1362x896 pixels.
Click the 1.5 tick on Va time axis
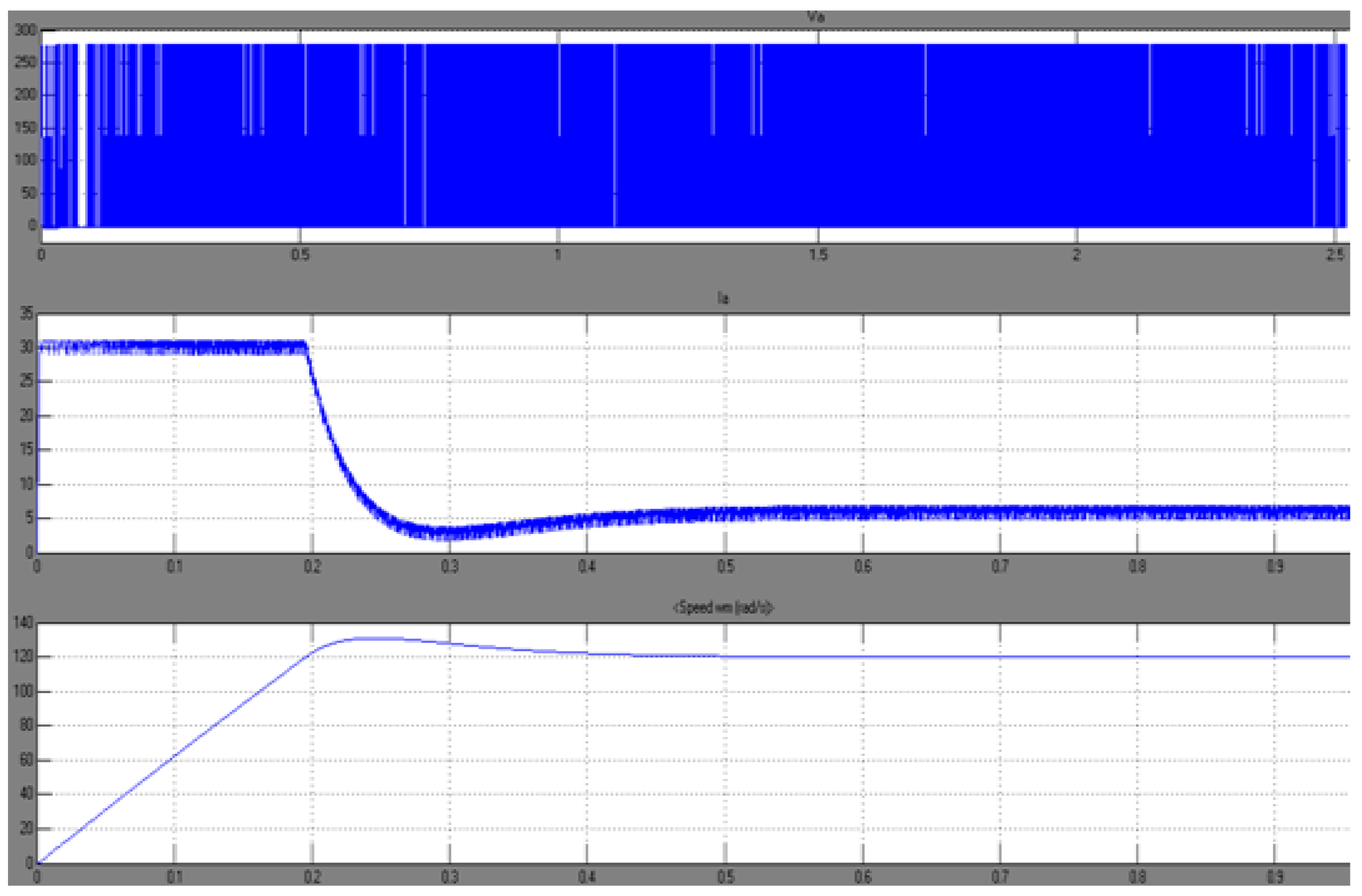[818, 255]
